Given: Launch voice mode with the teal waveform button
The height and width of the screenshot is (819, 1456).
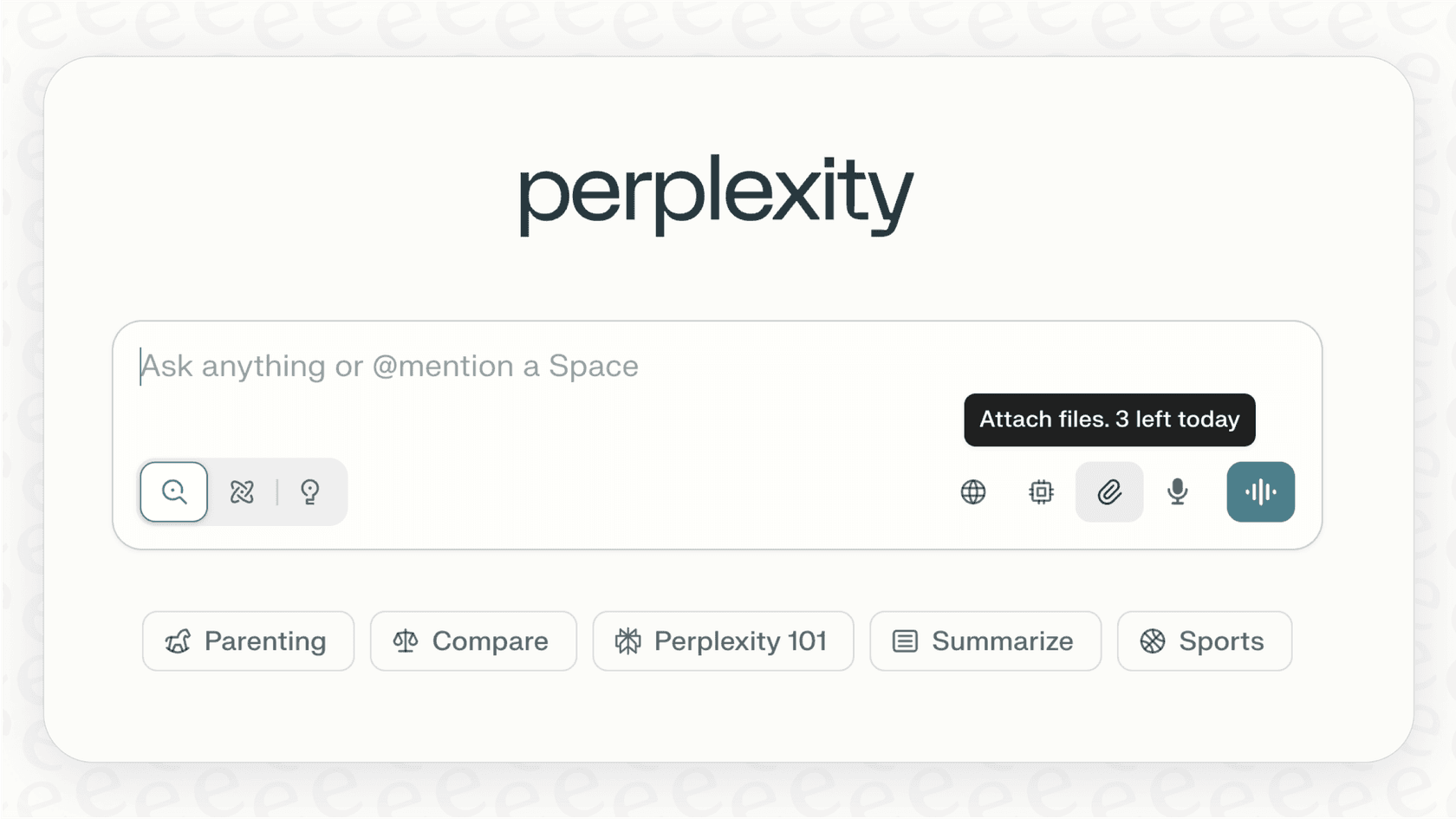Looking at the screenshot, I should click(x=1260, y=491).
